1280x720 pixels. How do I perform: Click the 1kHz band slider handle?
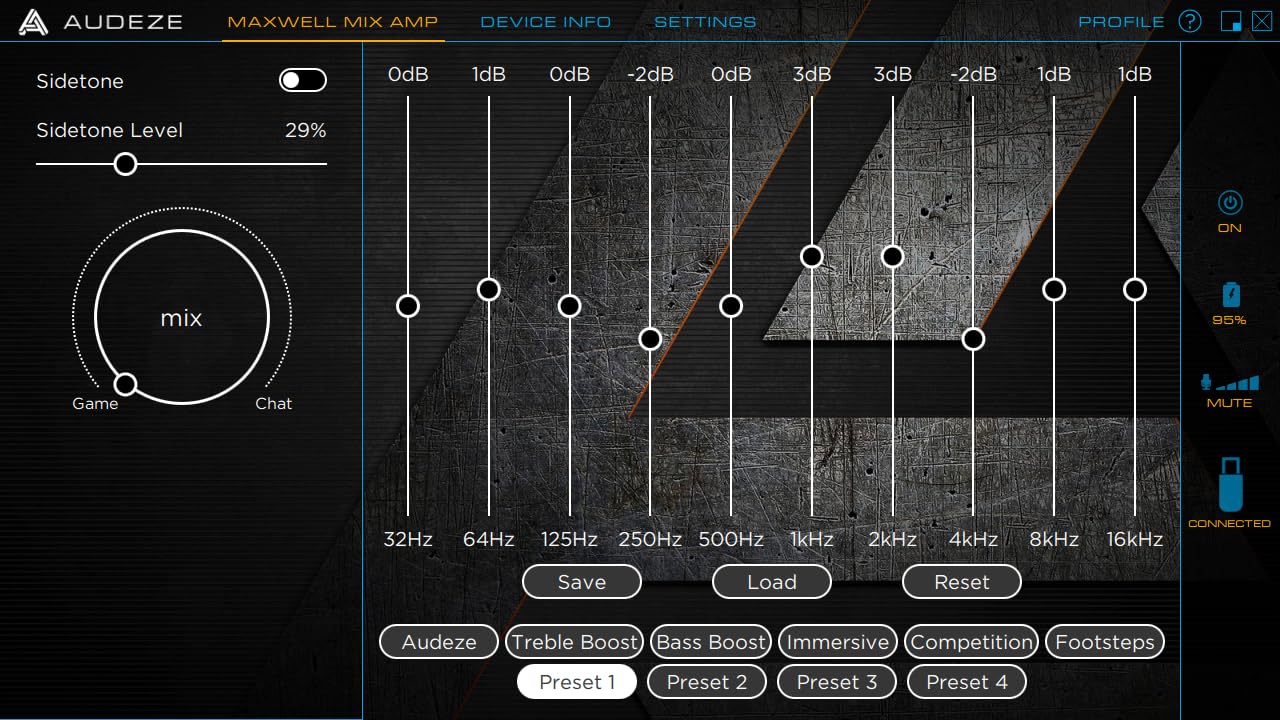pos(812,257)
